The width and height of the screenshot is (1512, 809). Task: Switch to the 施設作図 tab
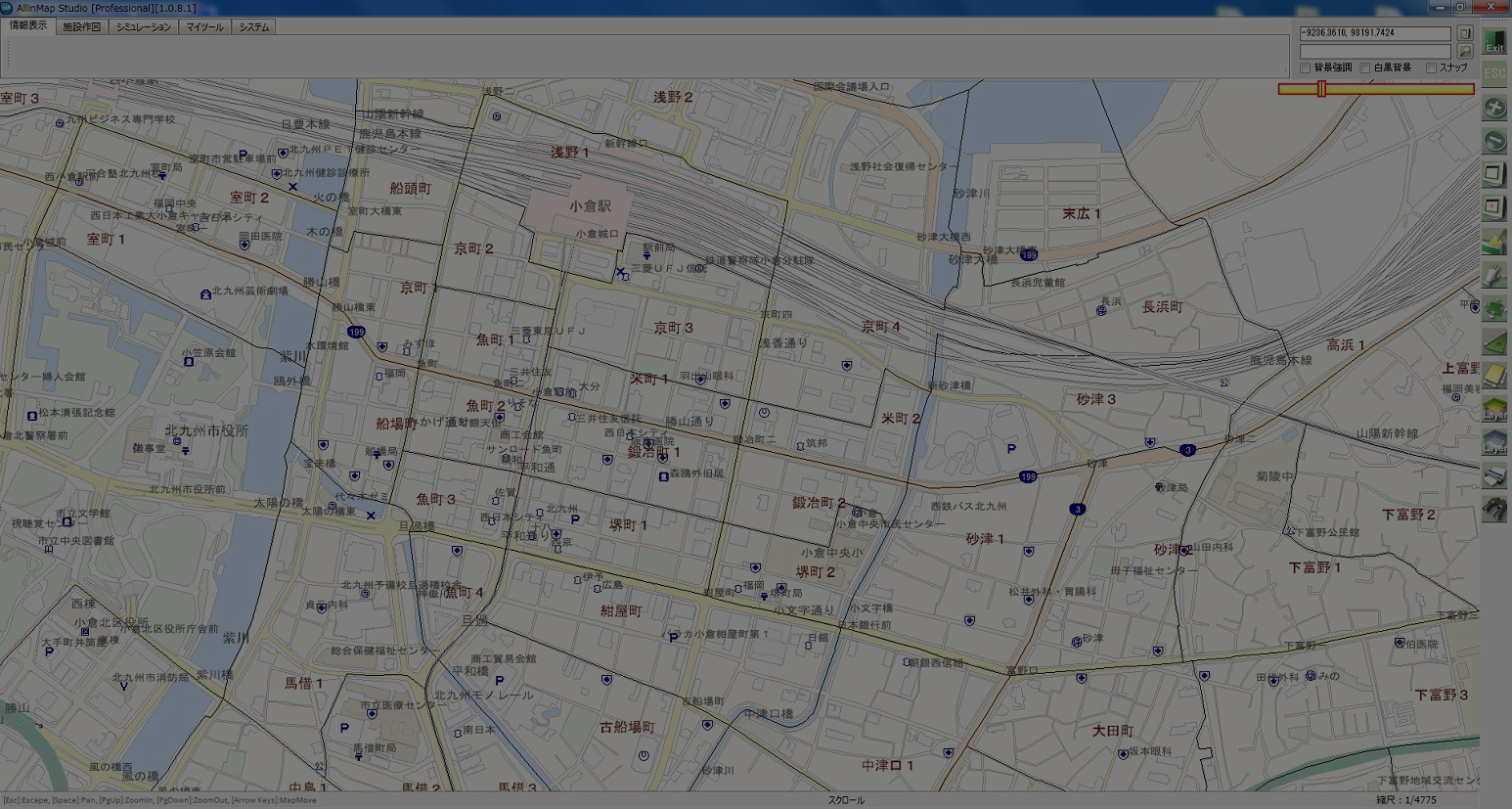(82, 27)
